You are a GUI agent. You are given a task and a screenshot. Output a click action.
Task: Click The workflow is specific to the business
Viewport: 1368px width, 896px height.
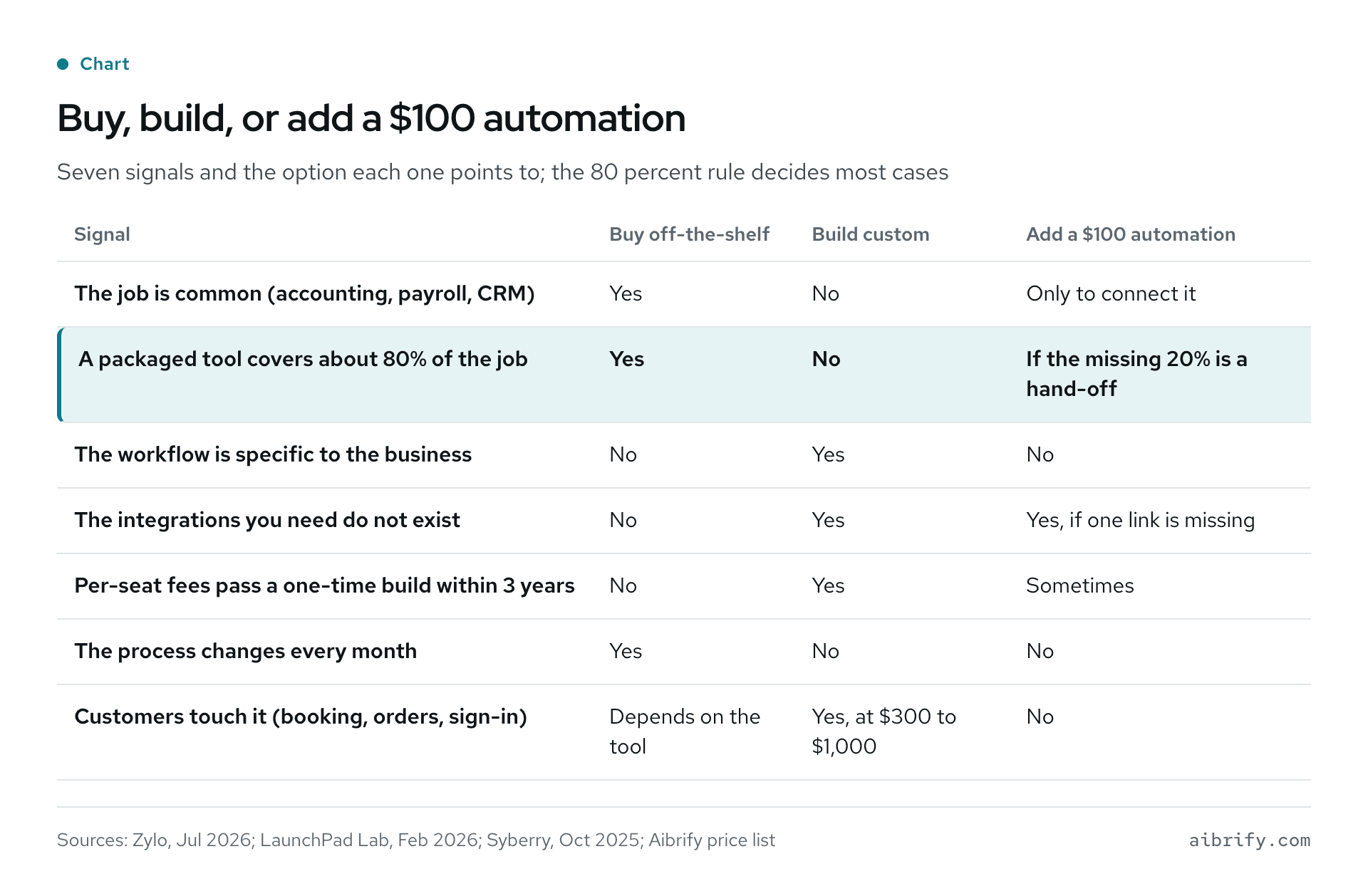(x=273, y=454)
